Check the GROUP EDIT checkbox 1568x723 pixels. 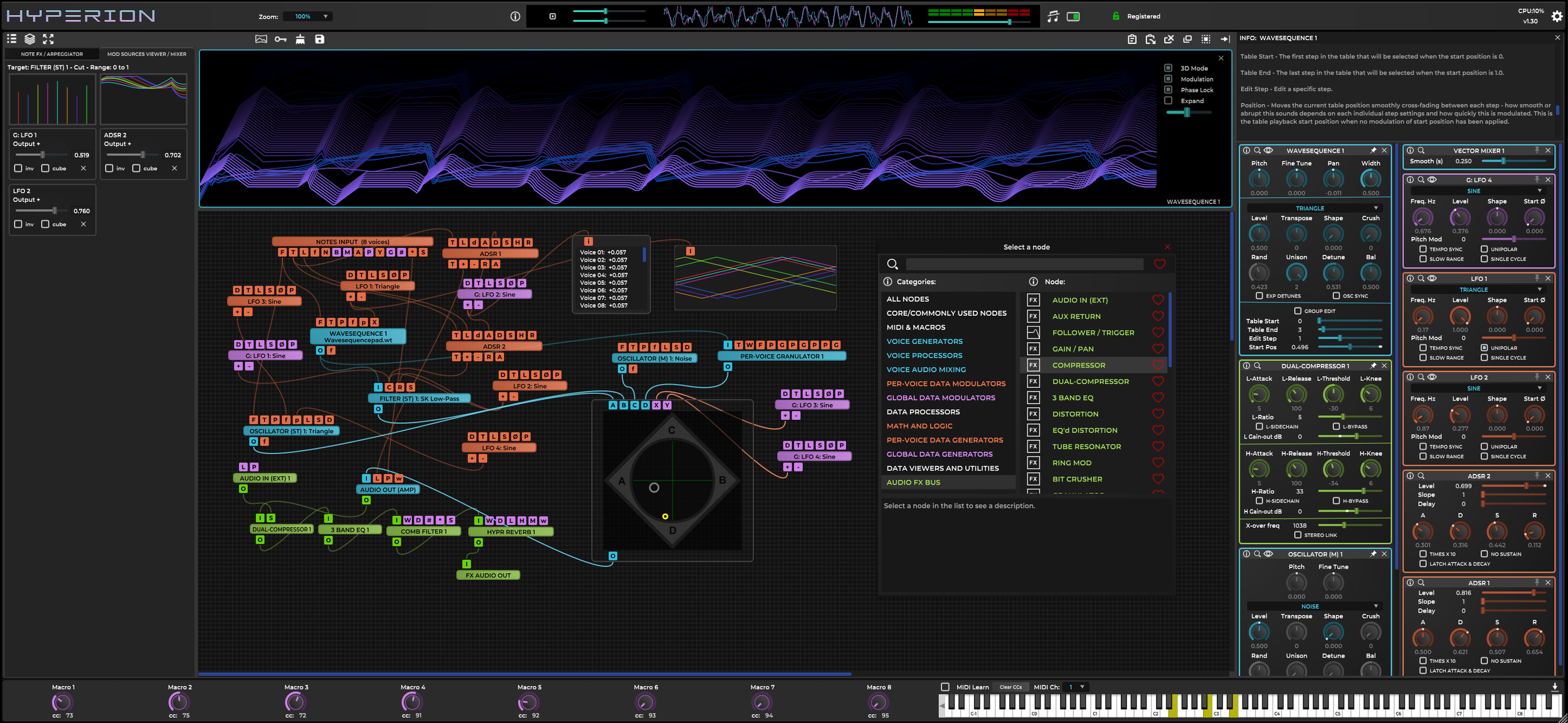pyautogui.click(x=1298, y=311)
